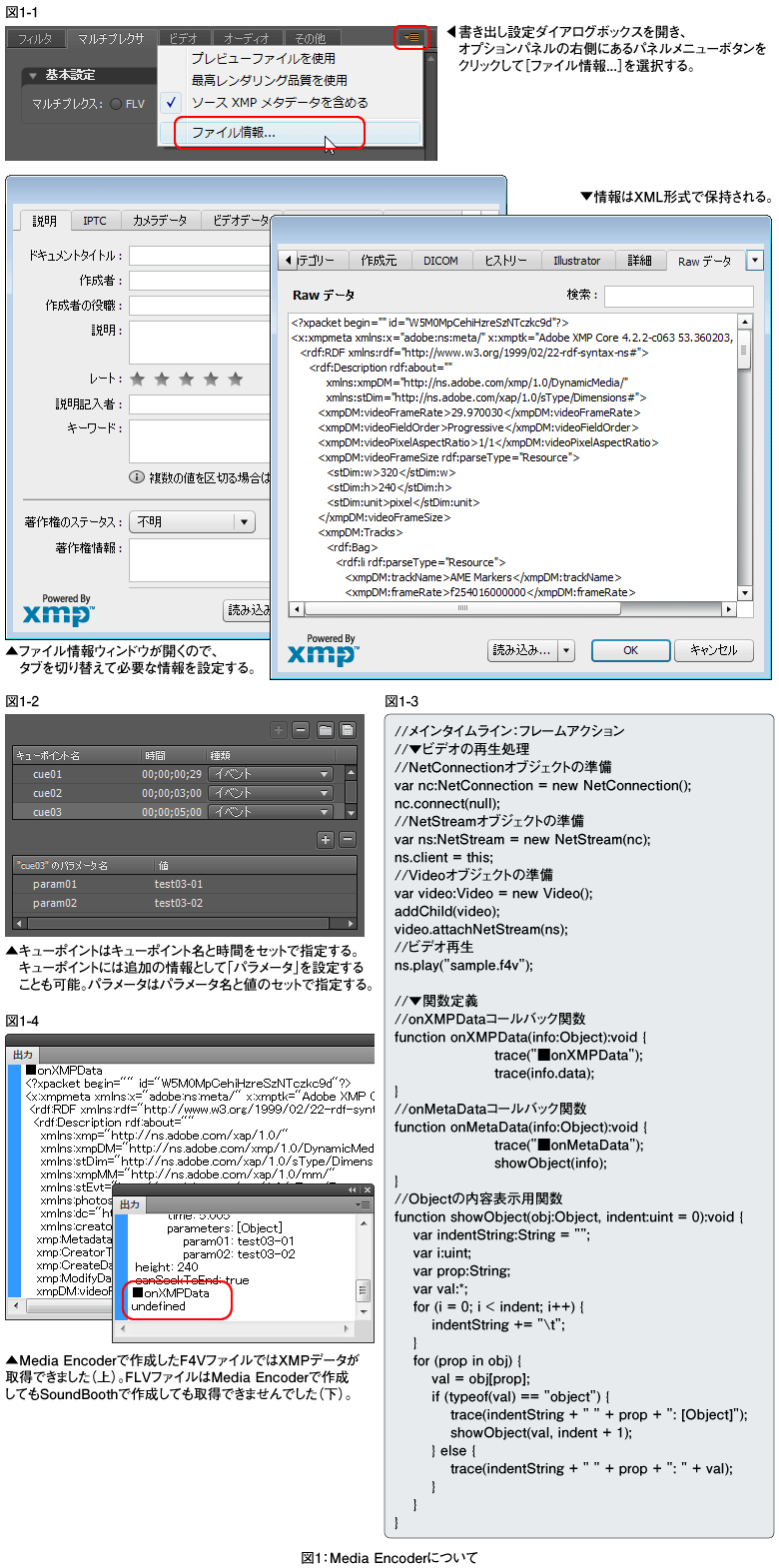779x1568 pixels.
Task: Click left arrow of parameter list scrollbar
Action: pos(19,924)
